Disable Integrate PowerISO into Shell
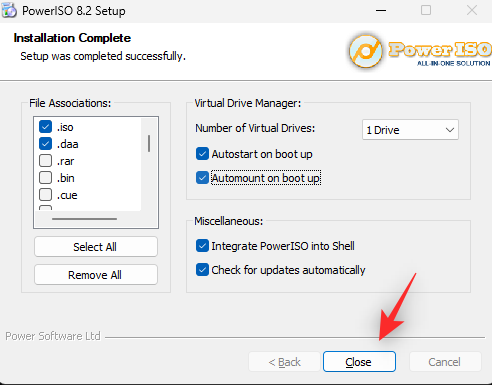The image size is (492, 385). pyautogui.click(x=202, y=246)
